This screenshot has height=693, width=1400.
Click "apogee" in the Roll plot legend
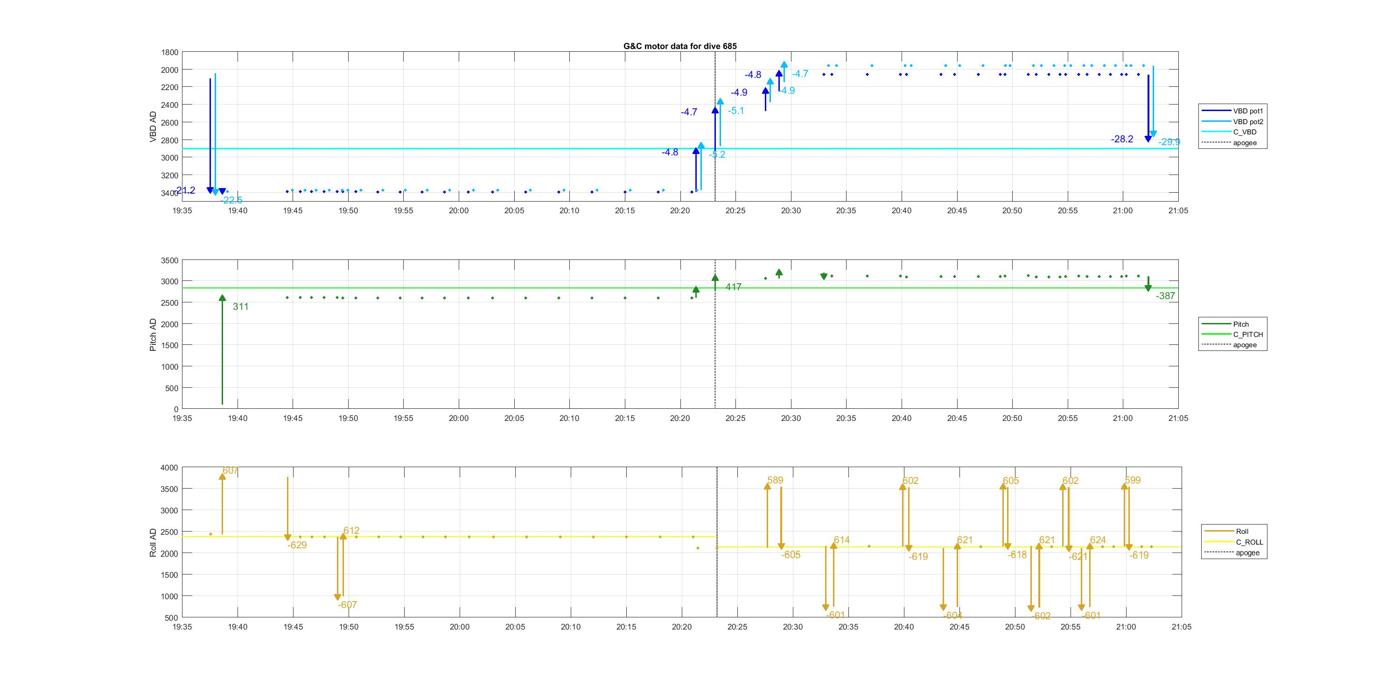(1233, 552)
